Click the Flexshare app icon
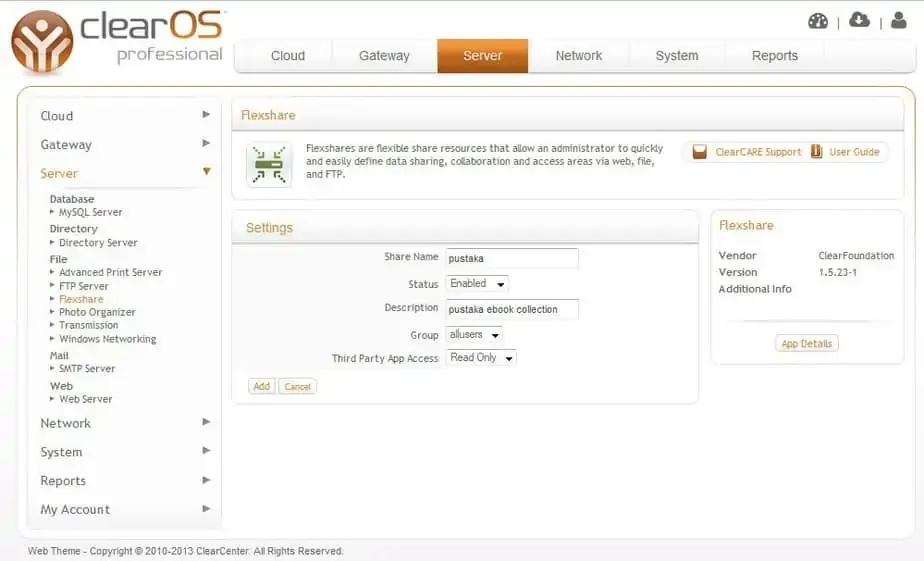924x561 pixels. pos(269,164)
